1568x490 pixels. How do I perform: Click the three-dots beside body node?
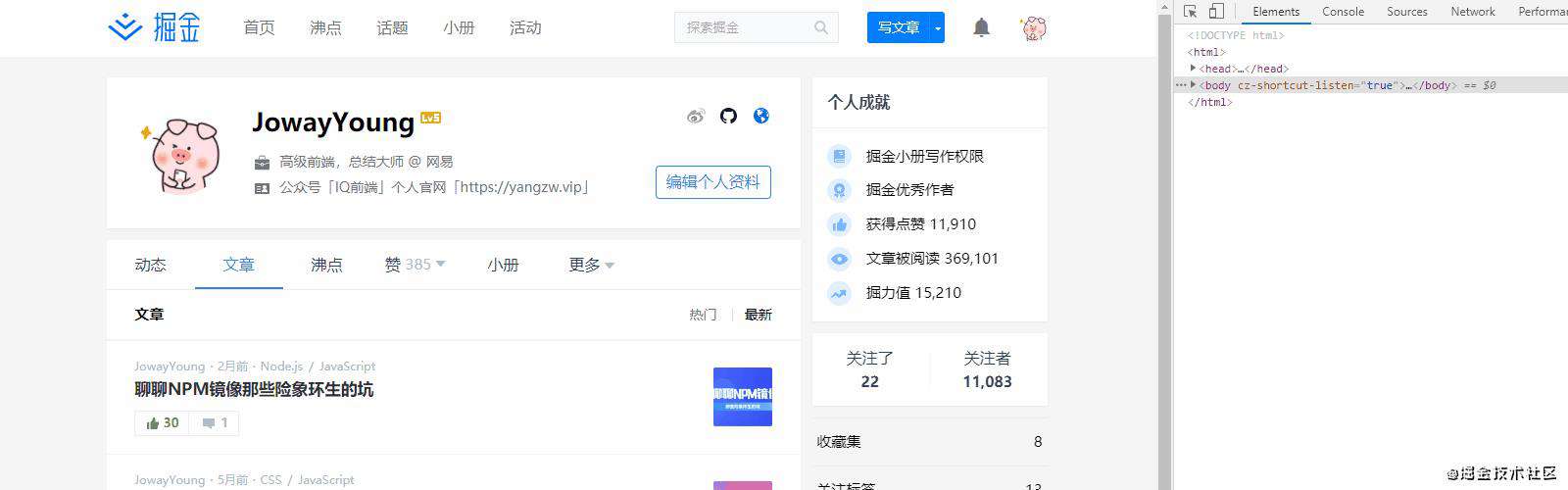pos(1181,85)
